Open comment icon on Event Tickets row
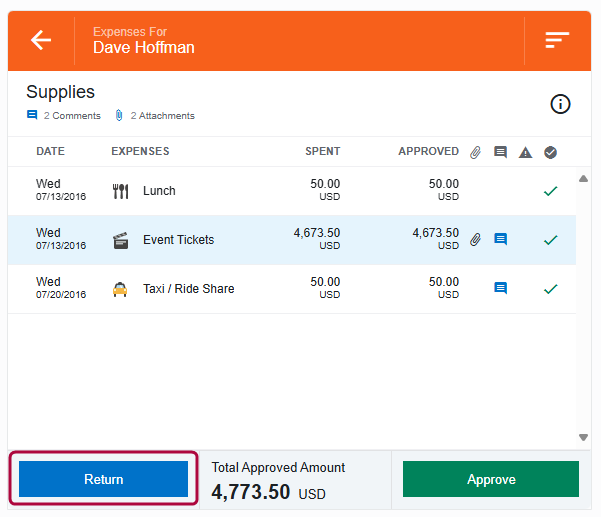The height and width of the screenshot is (517, 601). tap(501, 240)
